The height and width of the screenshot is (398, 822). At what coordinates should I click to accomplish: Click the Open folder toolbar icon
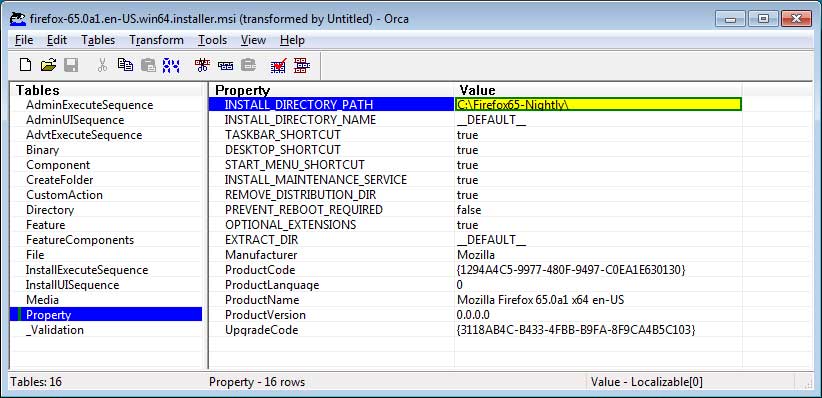48,65
